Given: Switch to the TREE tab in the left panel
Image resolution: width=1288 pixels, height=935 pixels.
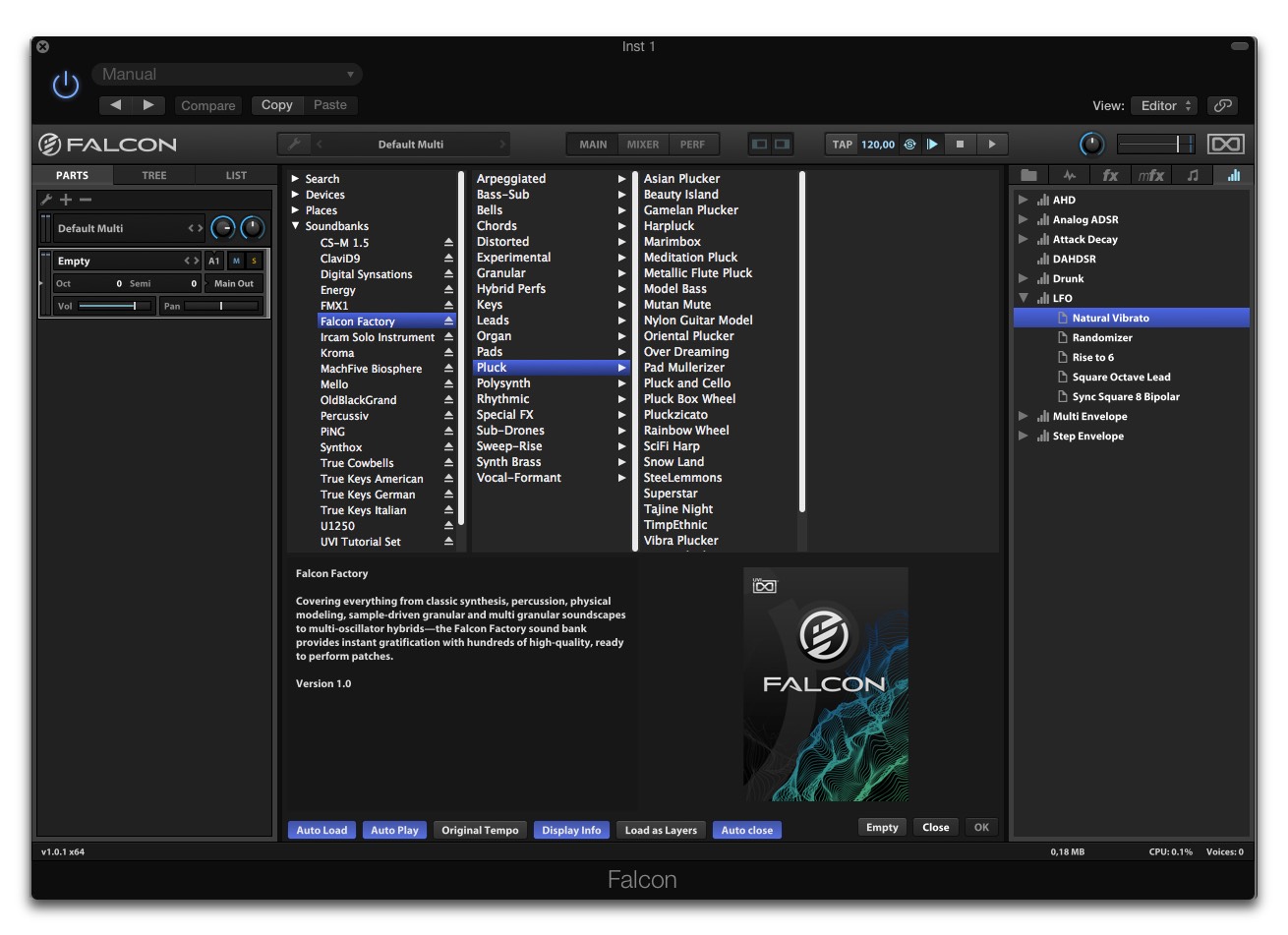Looking at the screenshot, I should (x=153, y=175).
